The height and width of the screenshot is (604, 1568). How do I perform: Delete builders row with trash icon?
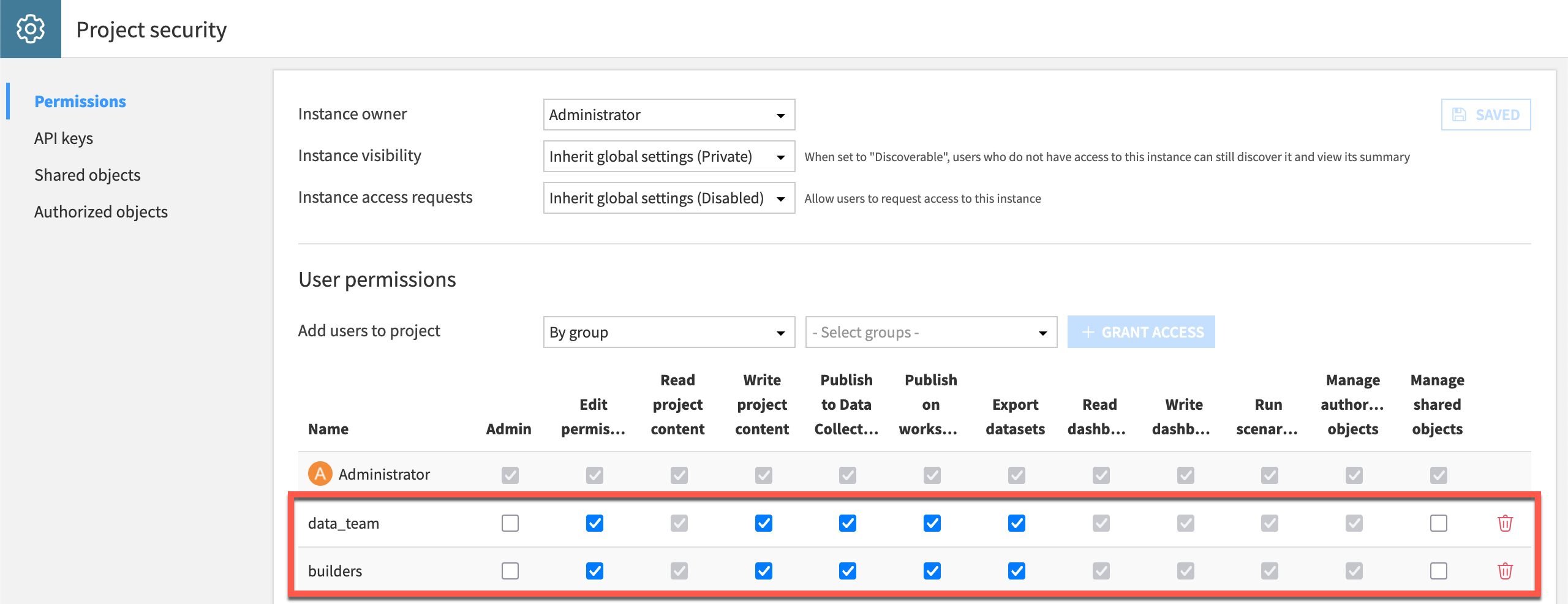1505,571
